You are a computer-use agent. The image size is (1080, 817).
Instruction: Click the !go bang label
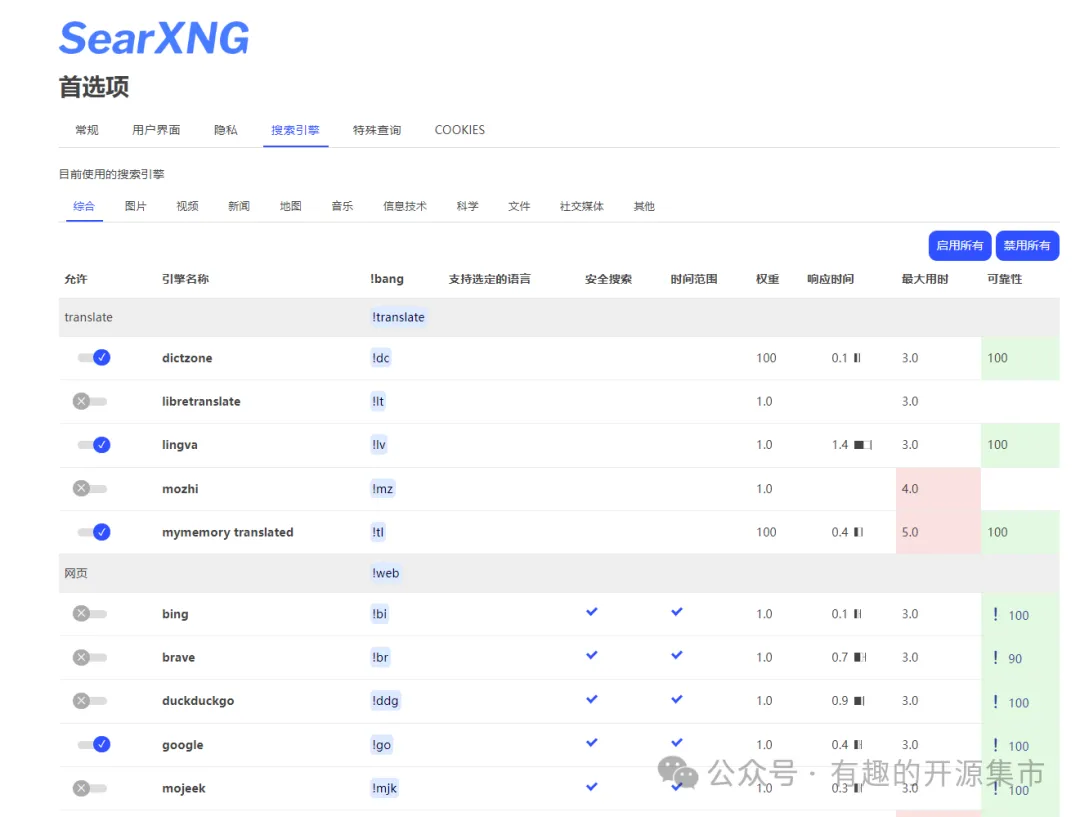(382, 745)
